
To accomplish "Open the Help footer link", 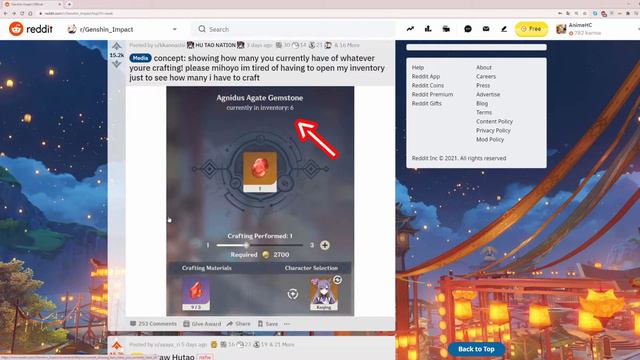I will (x=418, y=67).
